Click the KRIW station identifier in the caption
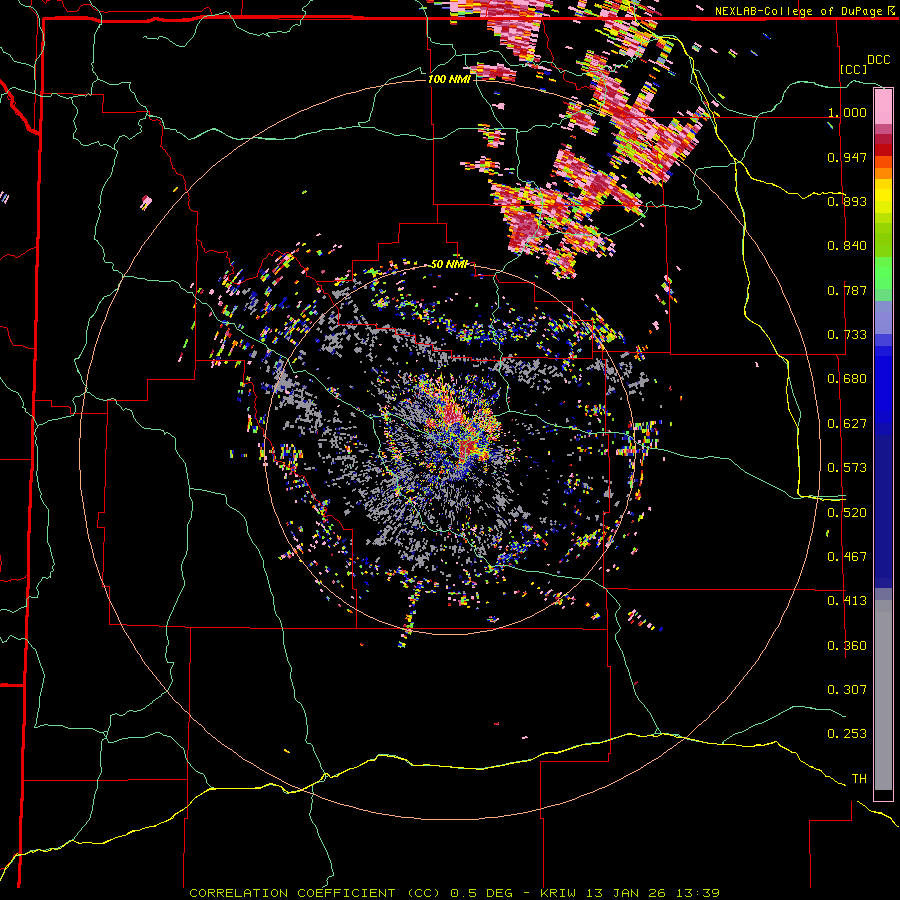Screen dimensions: 900x900 coord(560,893)
